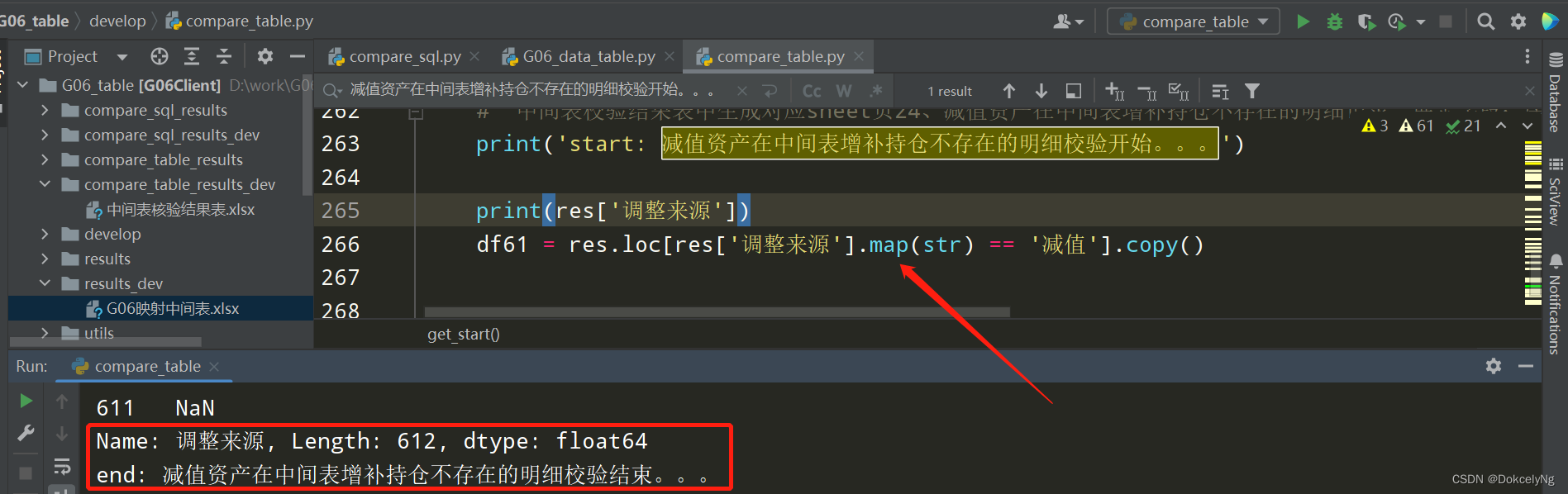Screen dimensions: 1568x494
Task: Toggle soft-wrap in Run console
Action: pyautogui.click(x=62, y=466)
